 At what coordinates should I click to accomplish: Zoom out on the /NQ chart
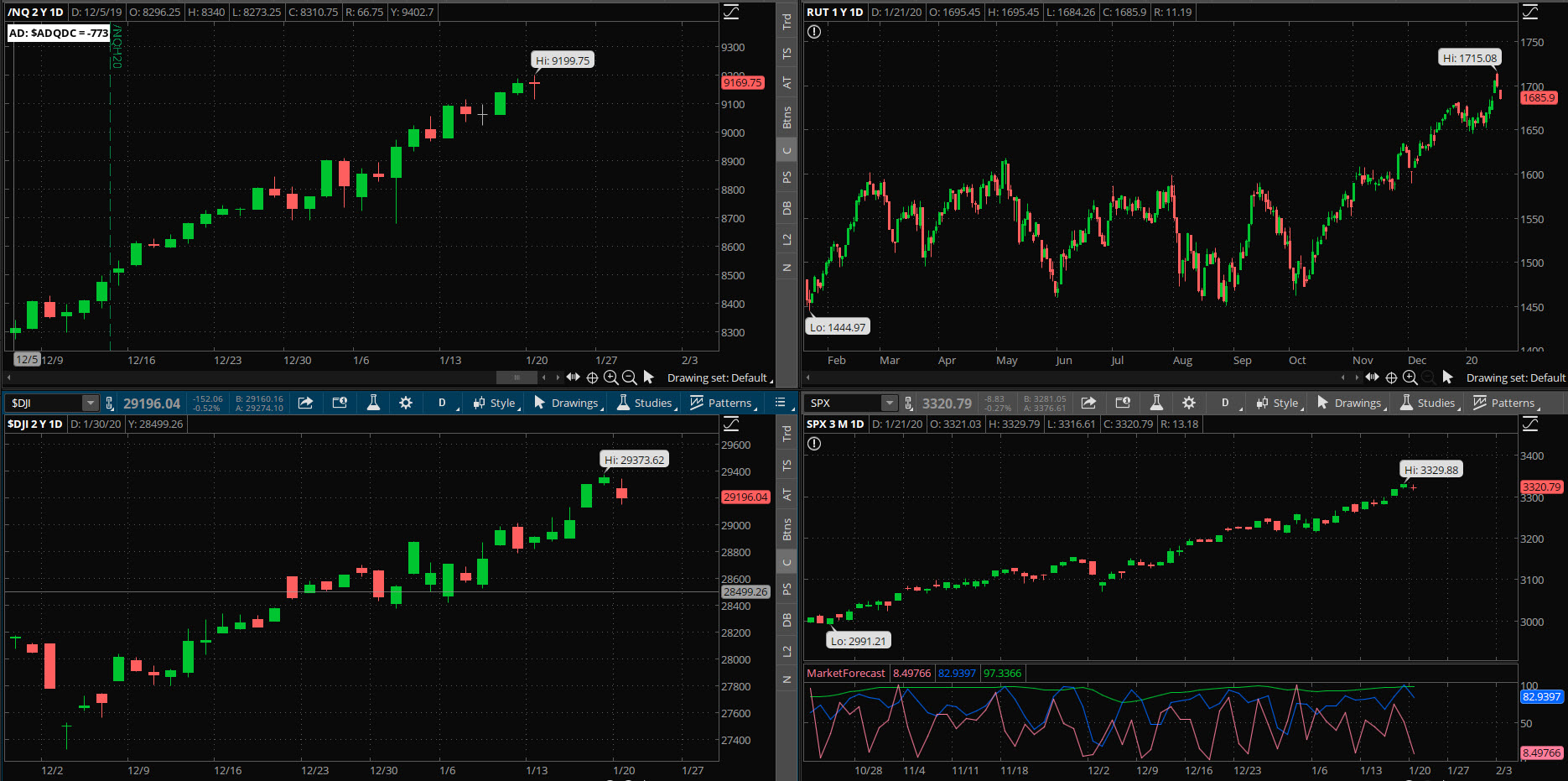click(629, 377)
